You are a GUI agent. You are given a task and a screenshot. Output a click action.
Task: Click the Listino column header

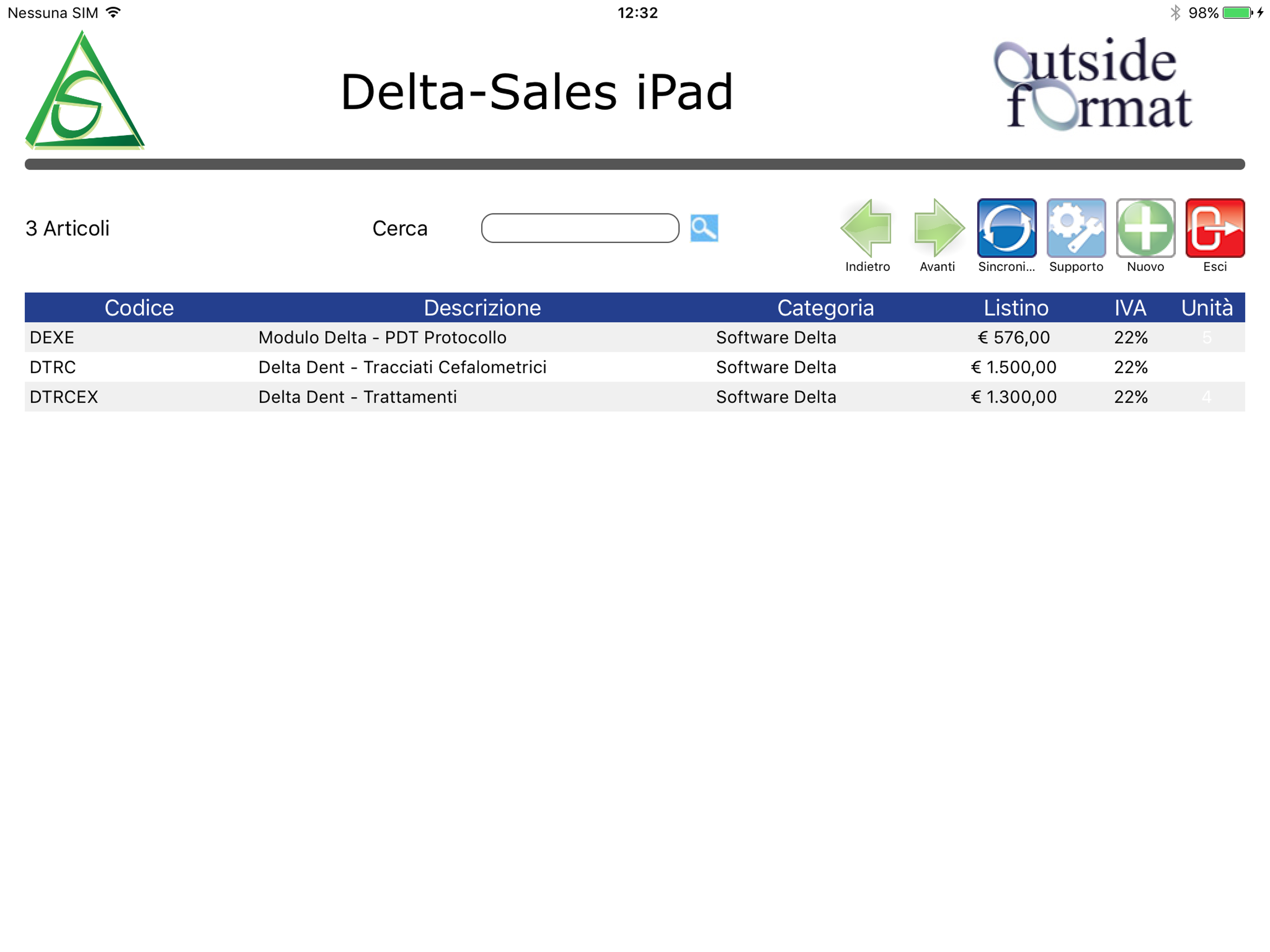(1016, 308)
